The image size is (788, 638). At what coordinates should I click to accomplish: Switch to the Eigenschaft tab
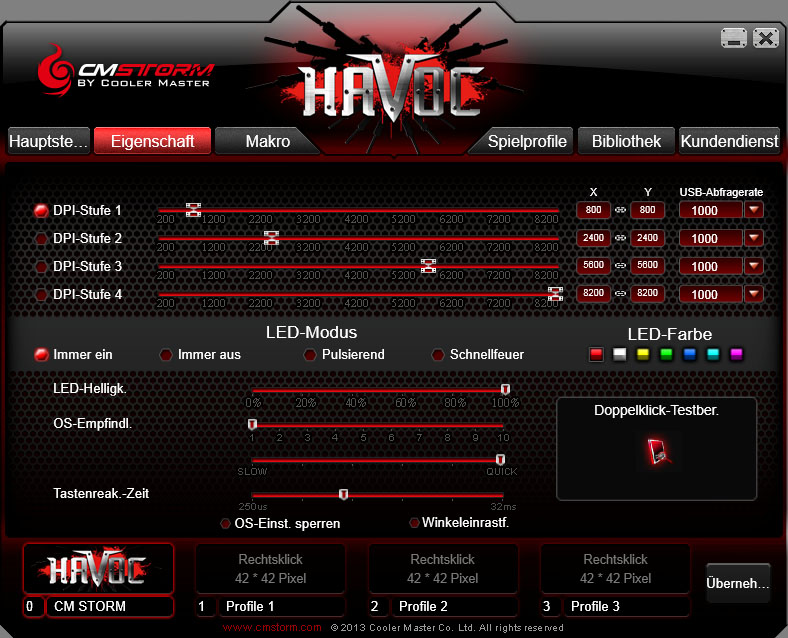152,141
